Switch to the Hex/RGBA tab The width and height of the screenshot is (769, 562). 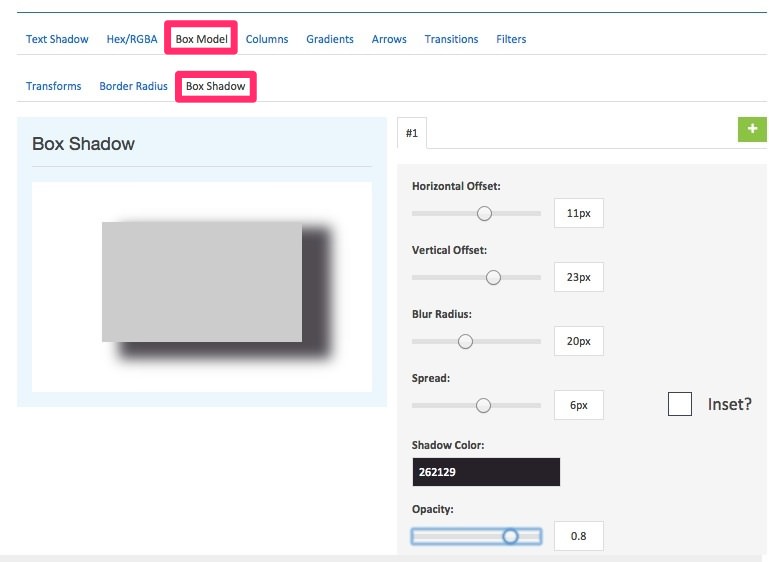132,39
